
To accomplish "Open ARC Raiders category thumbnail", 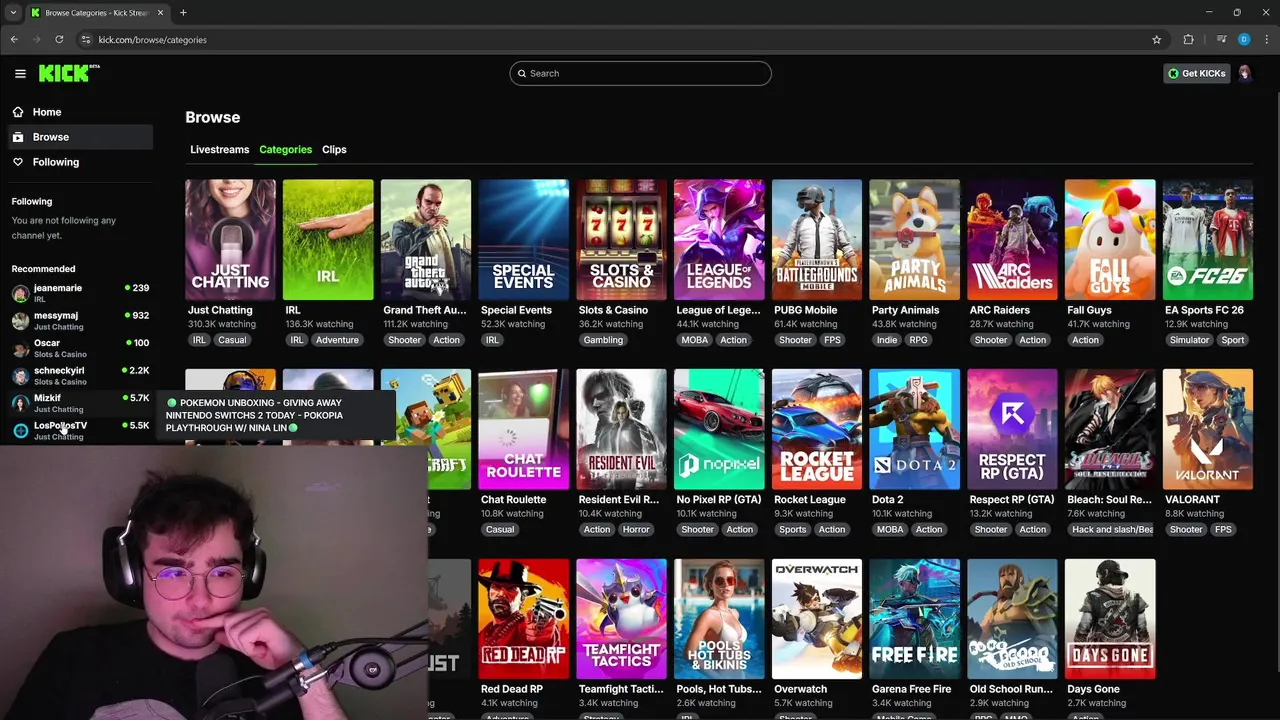I will [1012, 240].
